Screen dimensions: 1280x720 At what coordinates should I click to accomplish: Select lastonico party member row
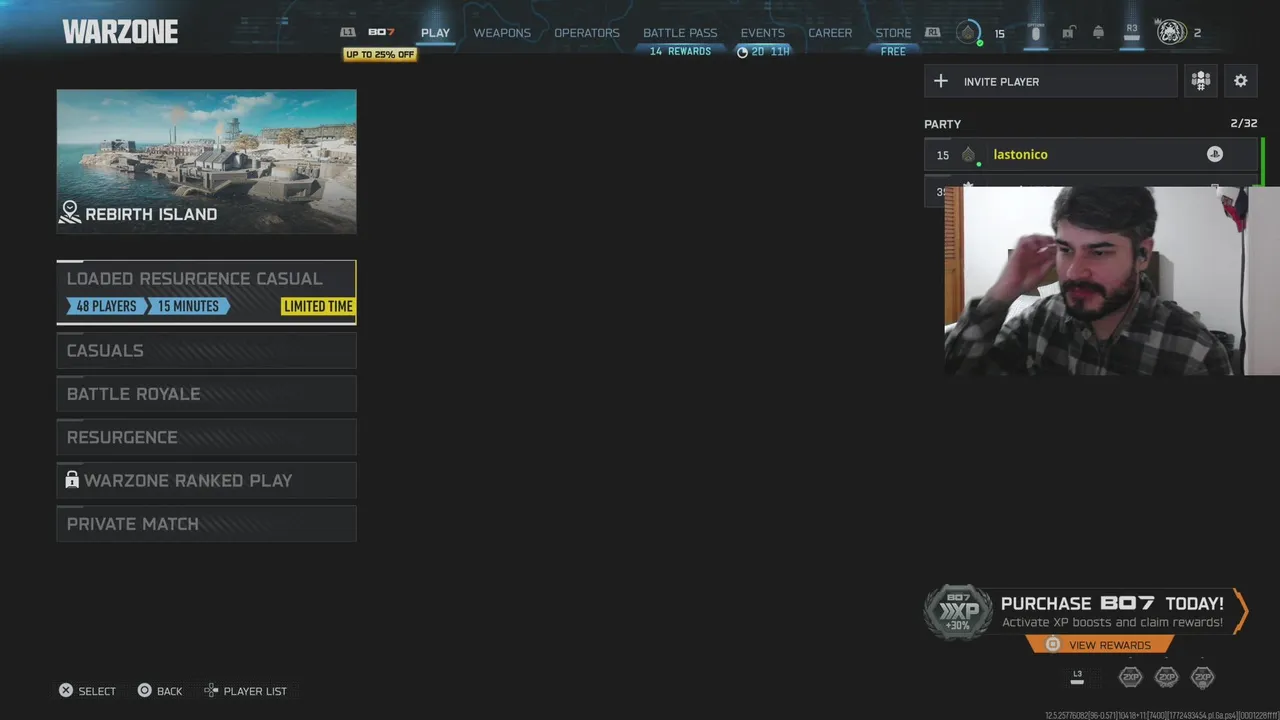[1091, 155]
